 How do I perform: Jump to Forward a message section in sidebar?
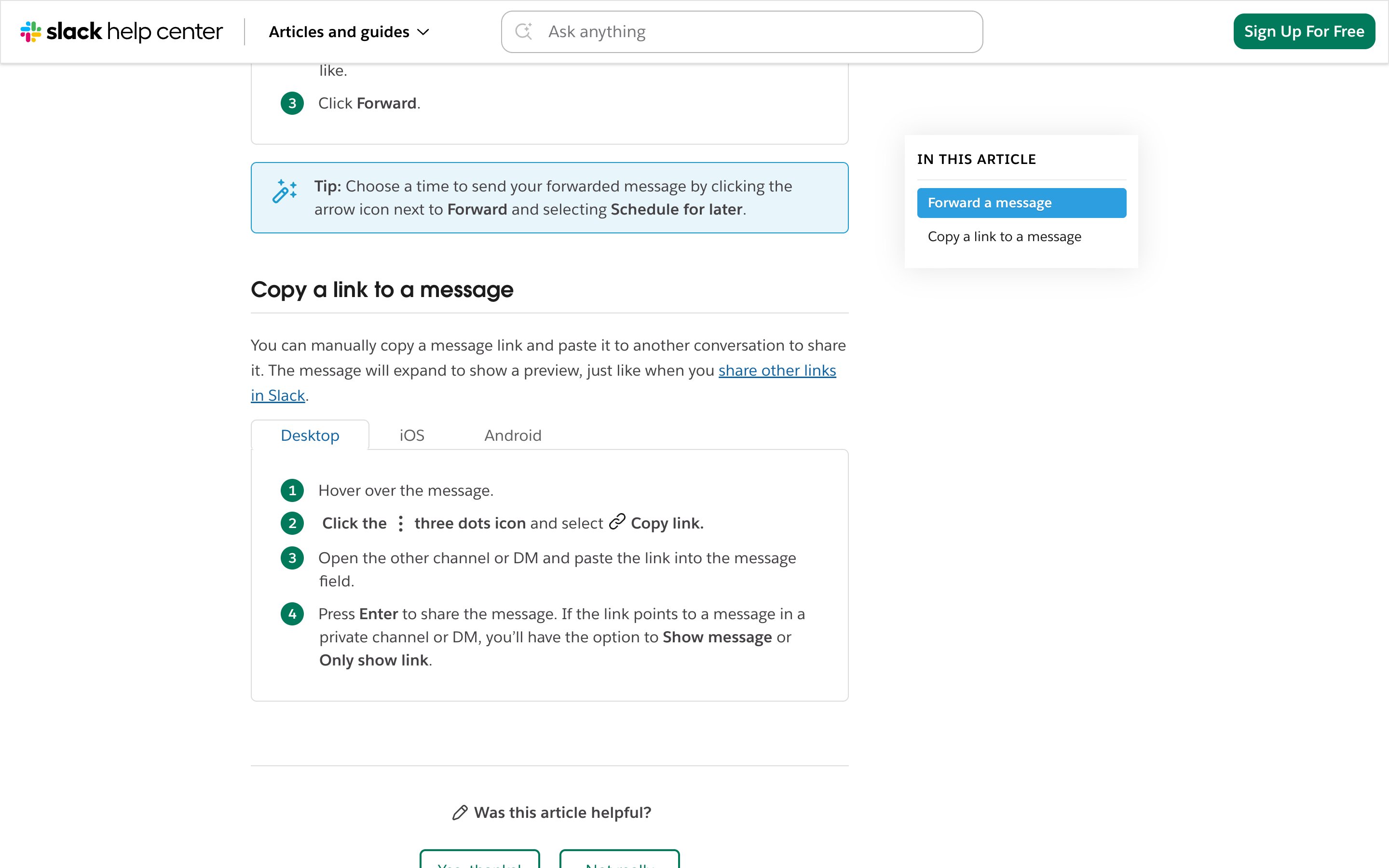click(x=1021, y=203)
